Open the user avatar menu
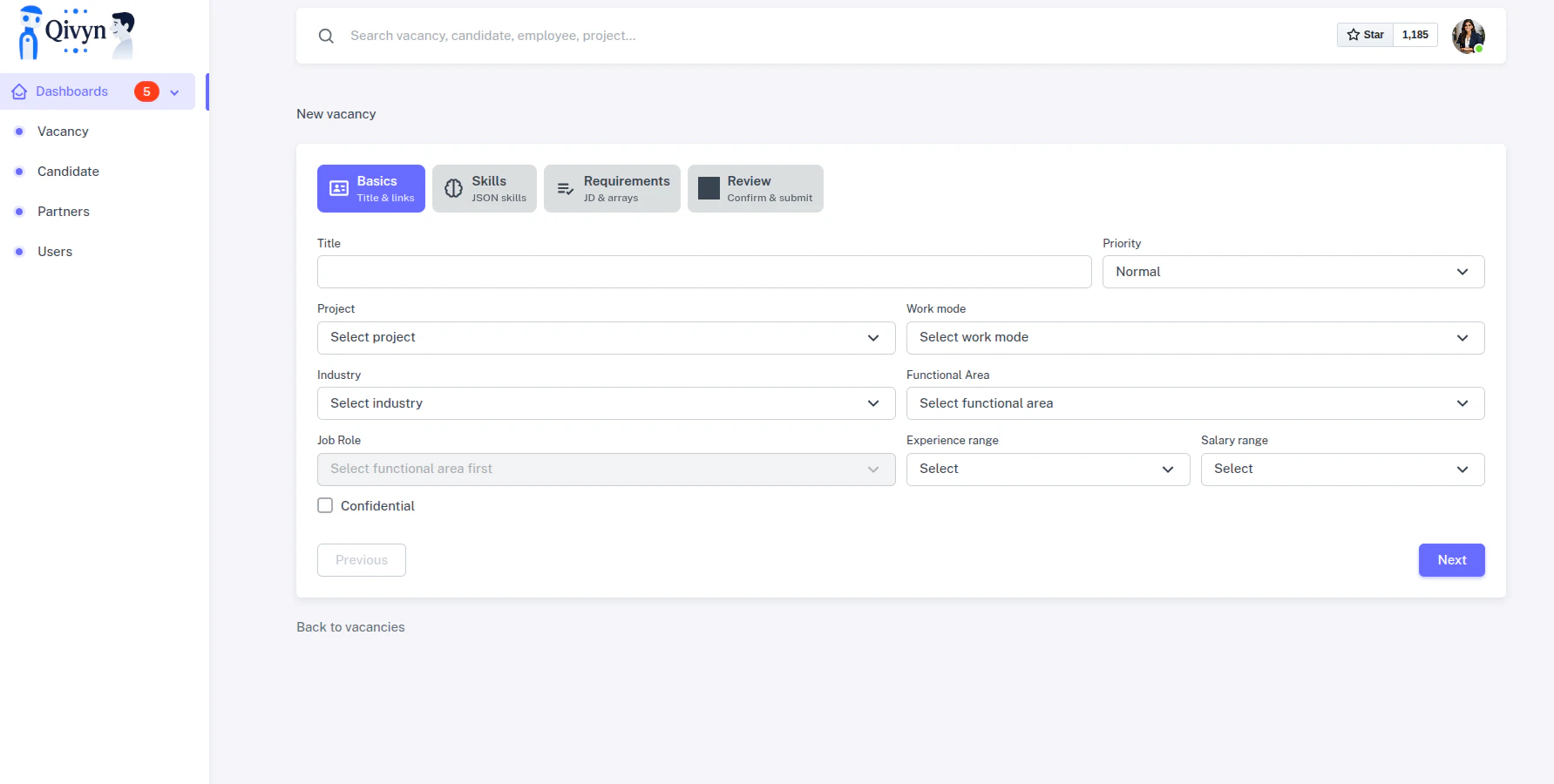Image resolution: width=1554 pixels, height=784 pixels. (x=1469, y=36)
